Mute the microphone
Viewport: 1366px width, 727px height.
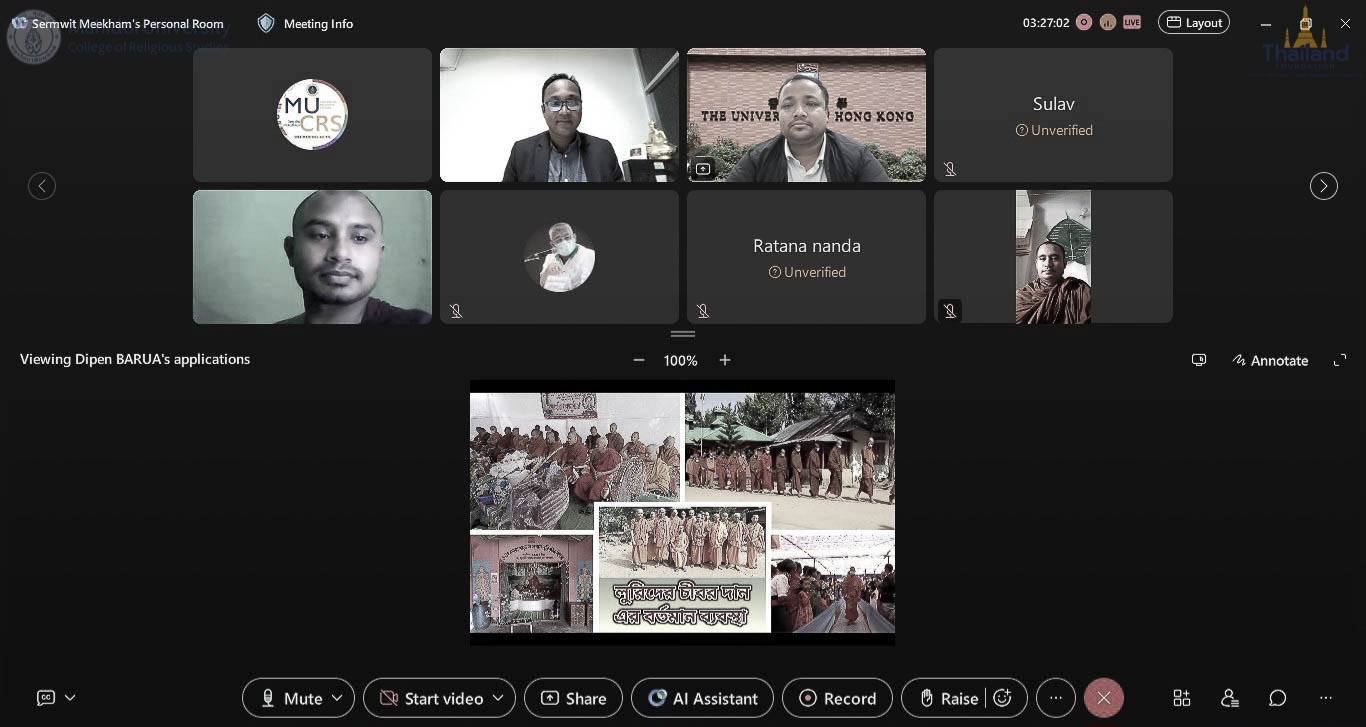tap(292, 698)
